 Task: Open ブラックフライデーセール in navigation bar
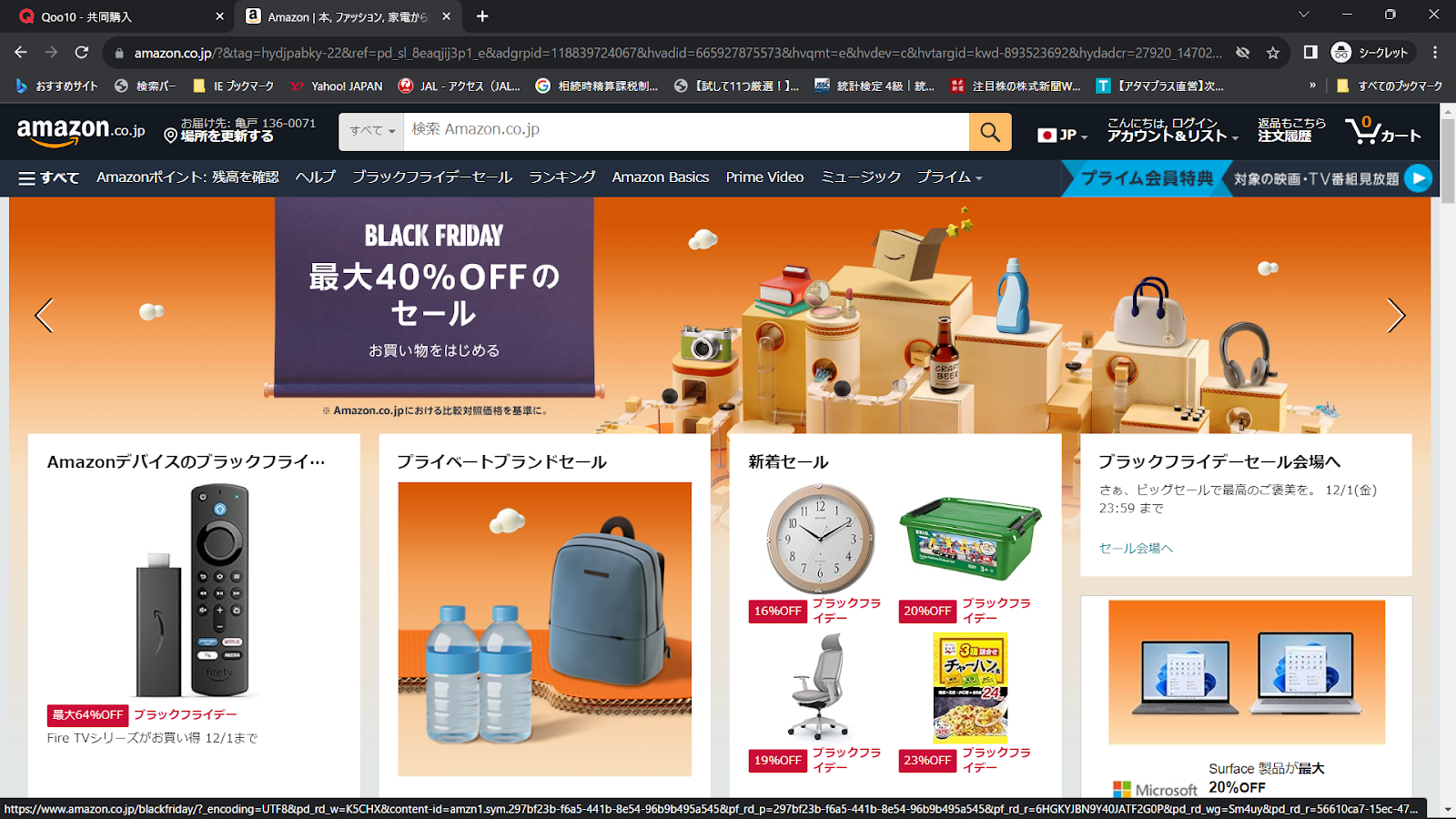pos(432,177)
